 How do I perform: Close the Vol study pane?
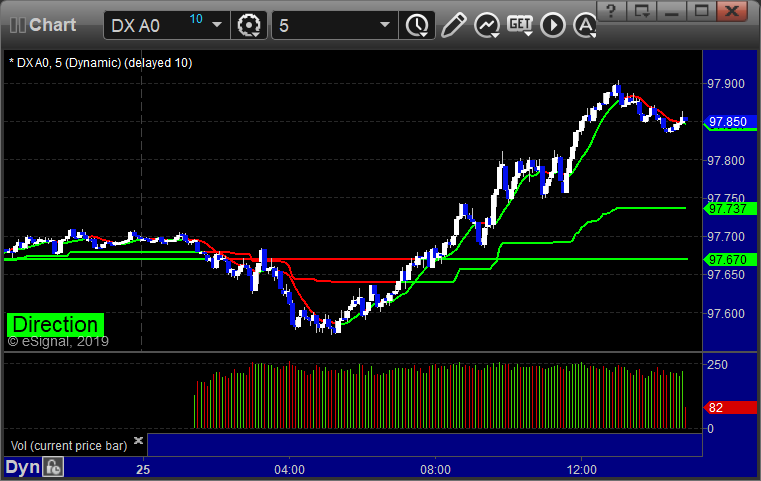point(138,440)
